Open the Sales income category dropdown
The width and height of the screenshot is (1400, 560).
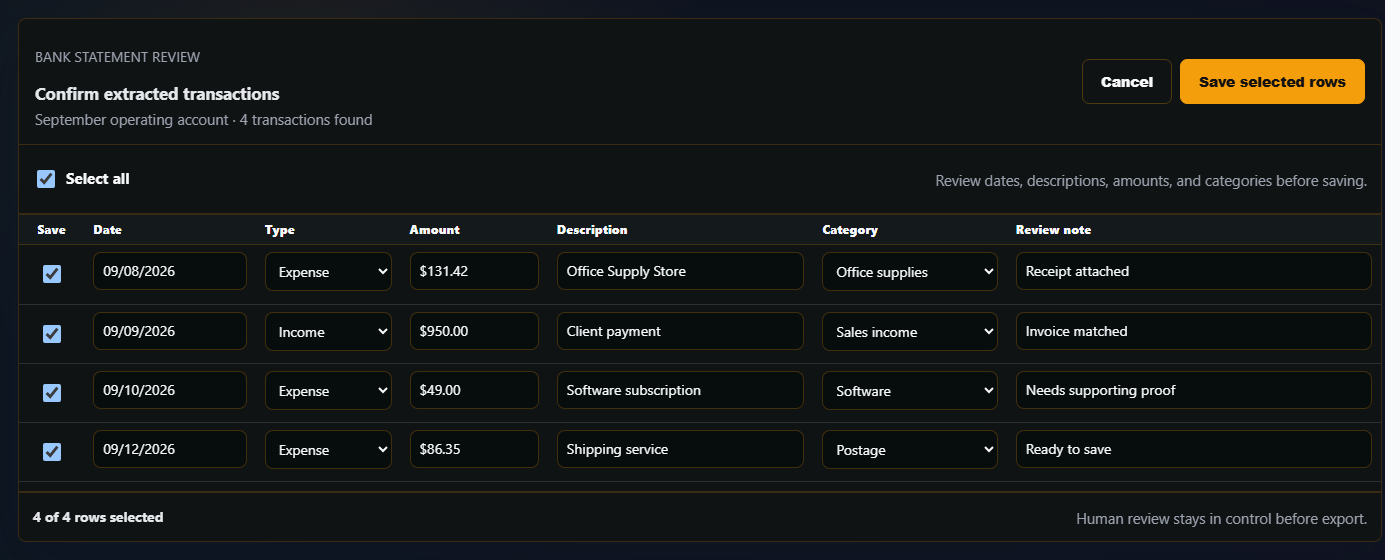tap(909, 332)
